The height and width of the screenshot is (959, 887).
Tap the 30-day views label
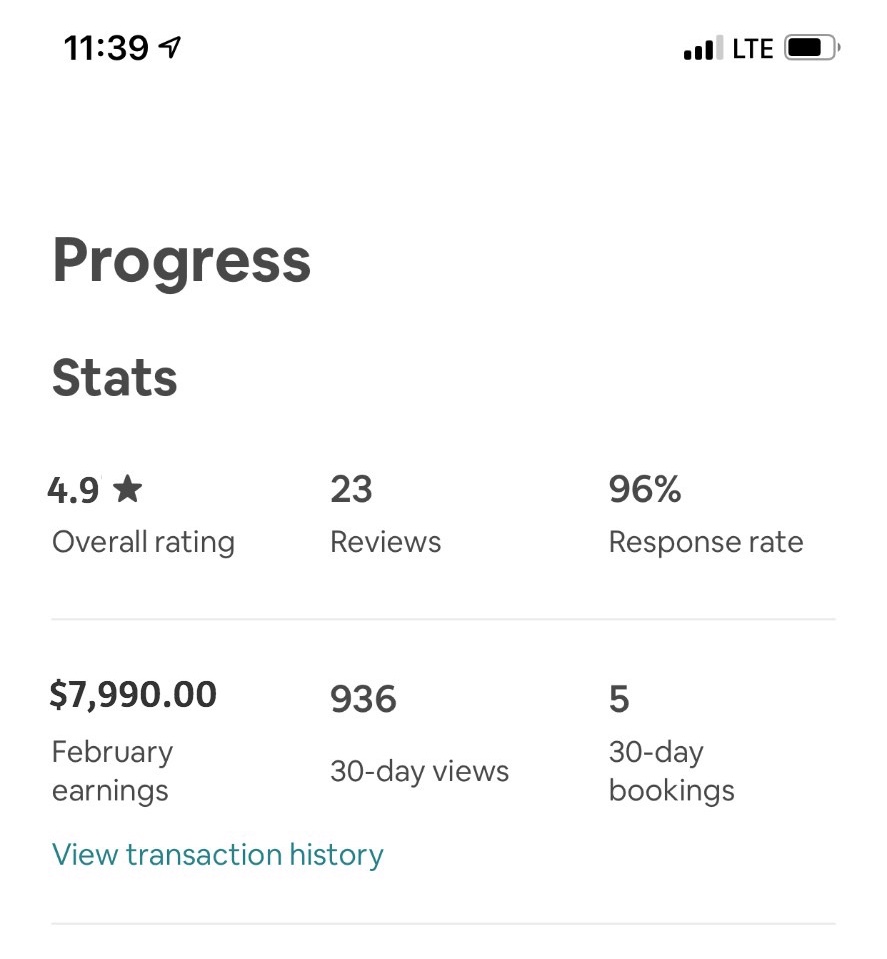tap(420, 771)
